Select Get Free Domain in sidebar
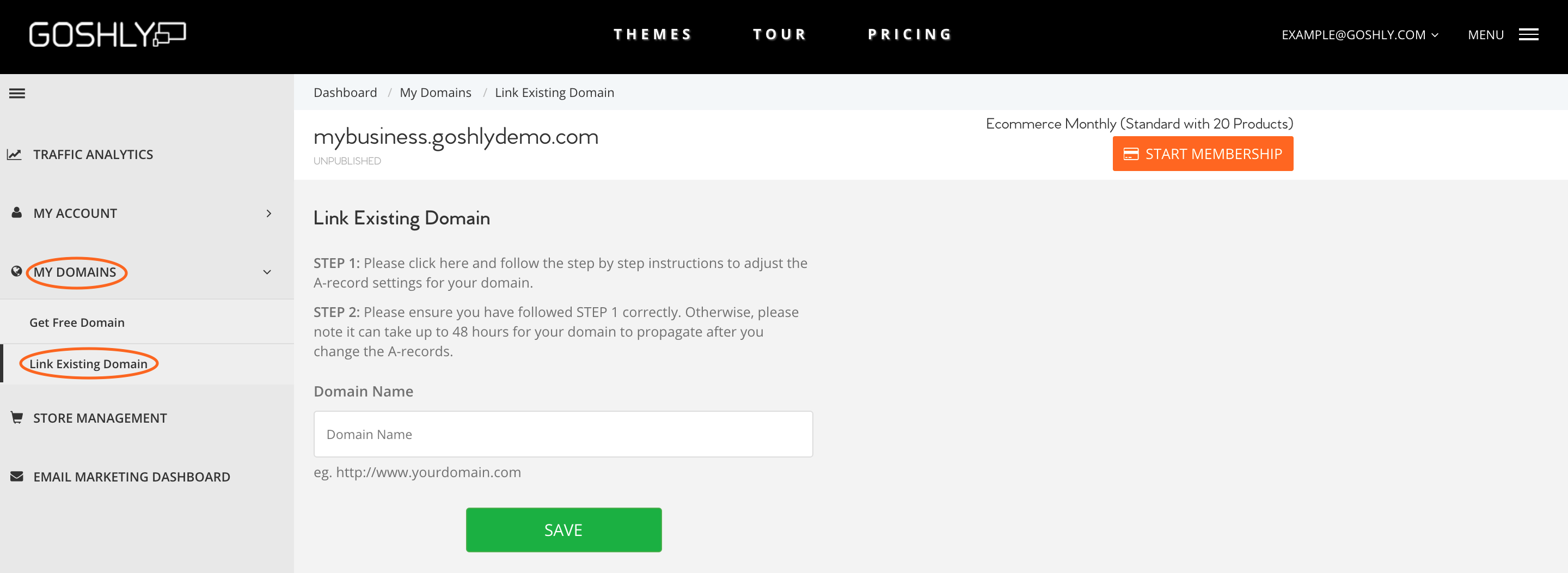The image size is (1568, 573). pos(77,322)
